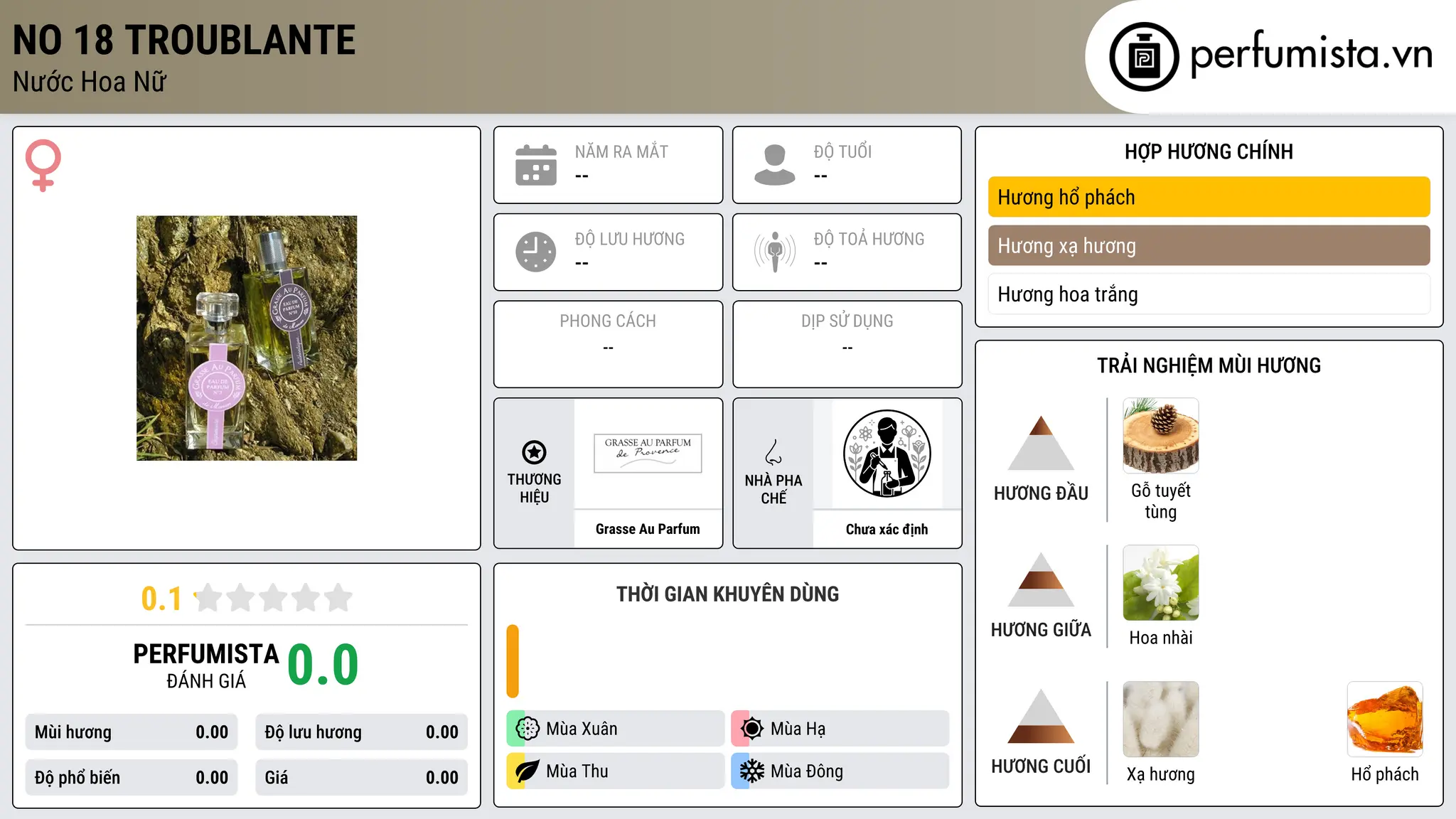Click the Thời gian khuyên dùng heading
1456x819 pixels.
[727, 594]
